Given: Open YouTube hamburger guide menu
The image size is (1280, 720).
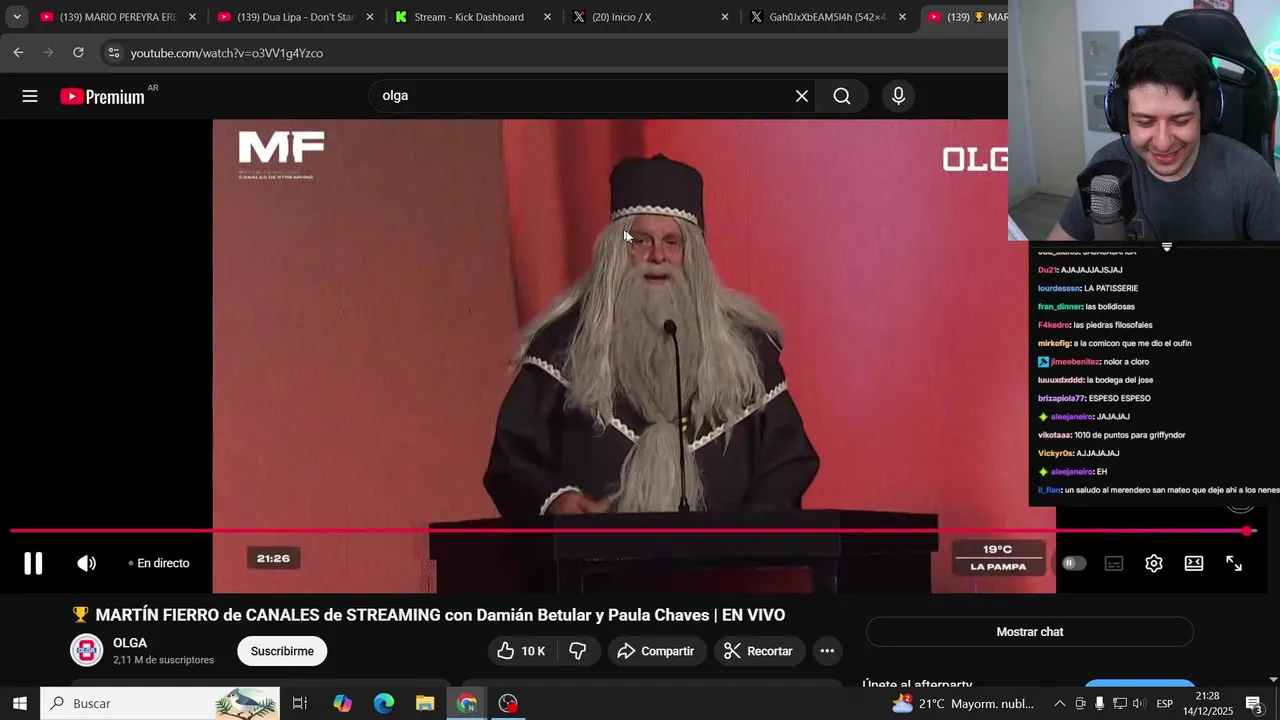Looking at the screenshot, I should 30,96.
